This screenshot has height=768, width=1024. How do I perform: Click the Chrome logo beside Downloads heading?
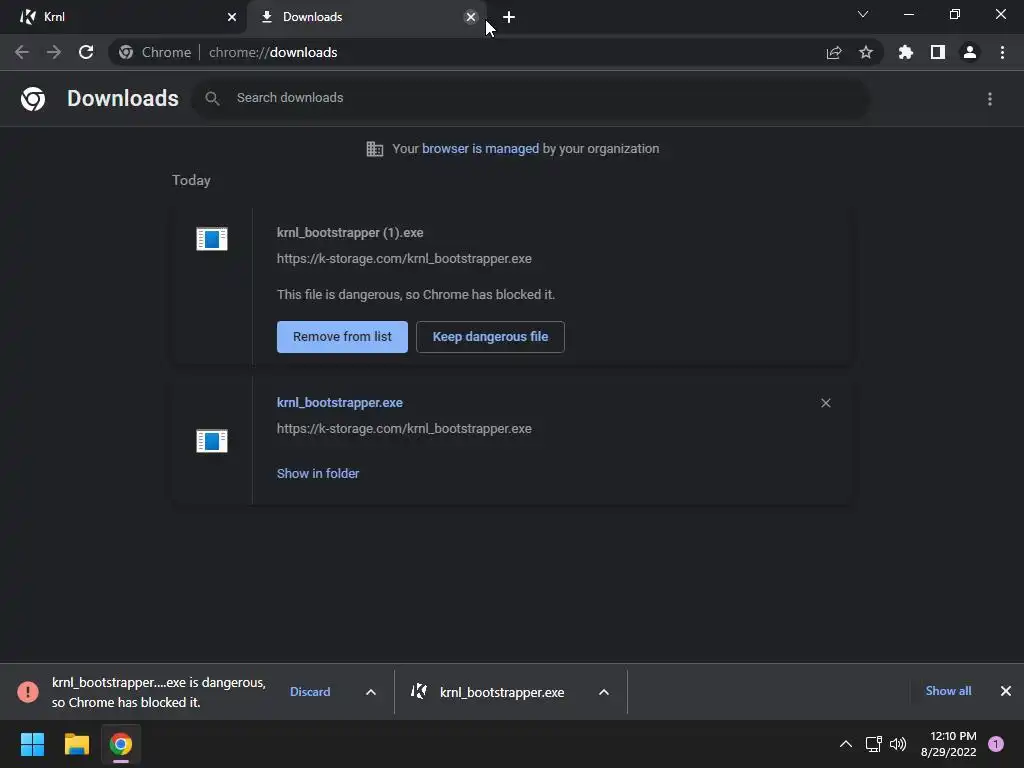pyautogui.click(x=33, y=99)
